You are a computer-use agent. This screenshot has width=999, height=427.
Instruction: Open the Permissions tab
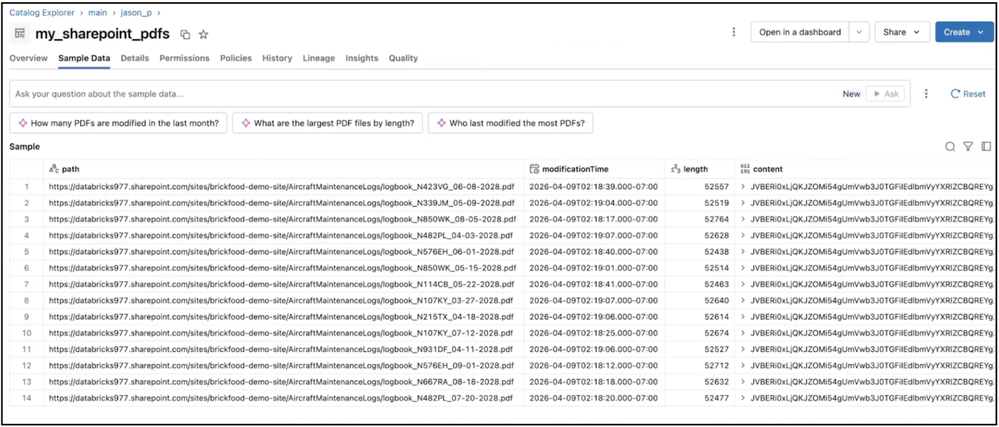(x=184, y=58)
